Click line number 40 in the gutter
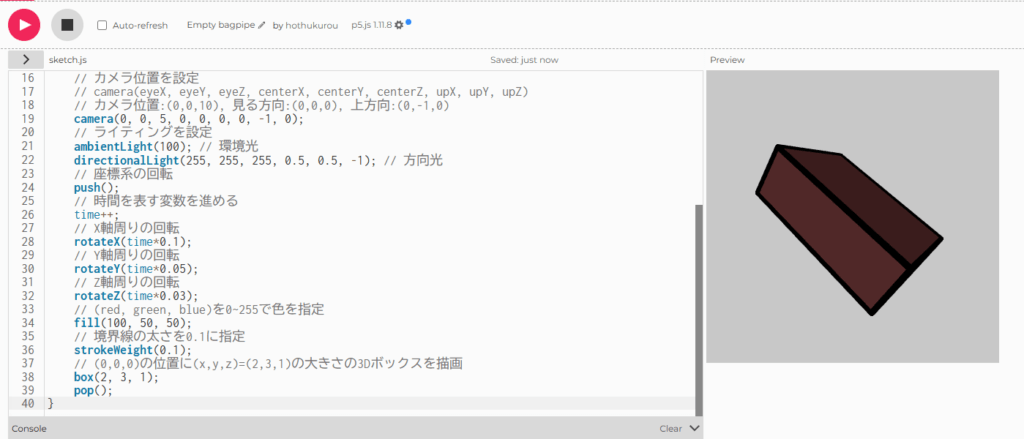 click(28, 404)
